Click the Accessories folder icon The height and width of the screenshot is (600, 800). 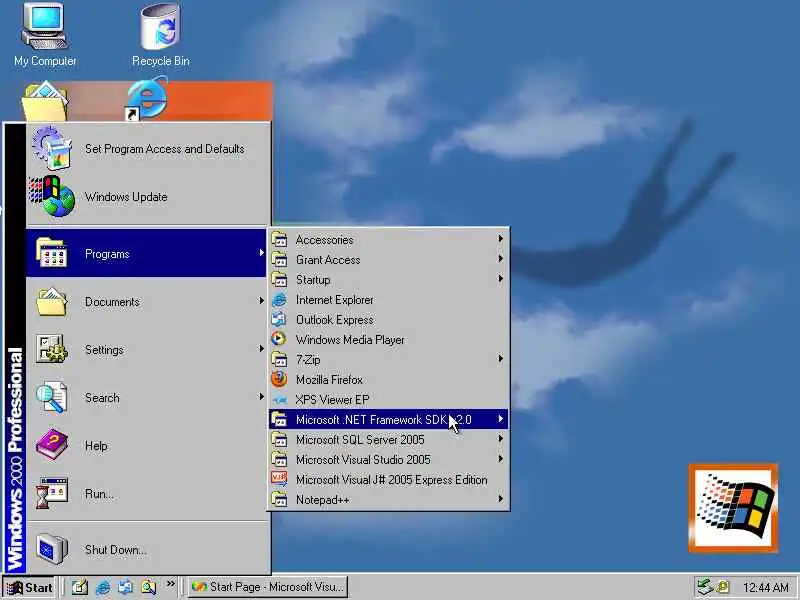coord(279,239)
